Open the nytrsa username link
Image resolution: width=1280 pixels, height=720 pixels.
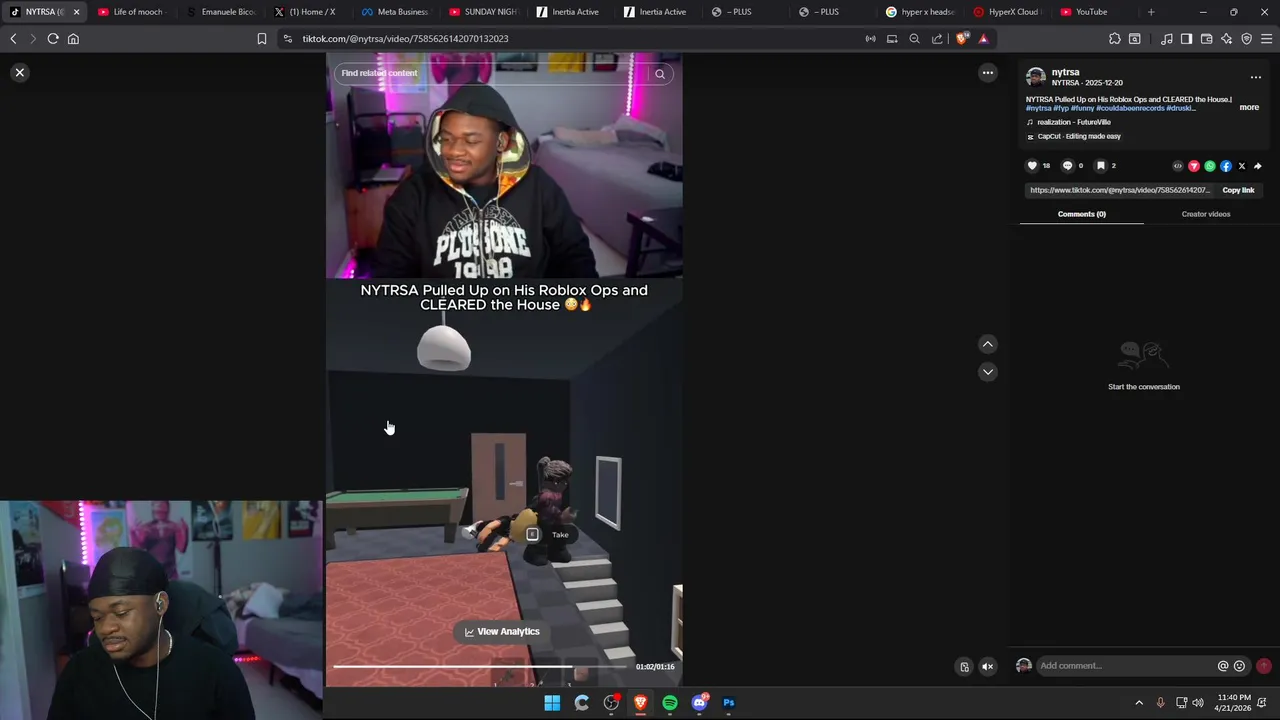click(1065, 72)
